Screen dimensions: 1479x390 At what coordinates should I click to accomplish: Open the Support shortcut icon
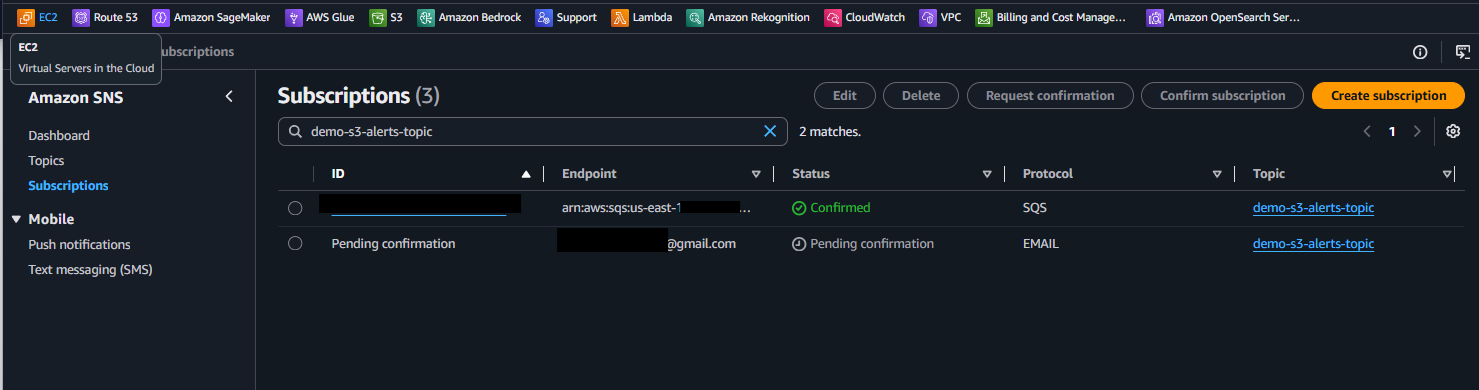click(x=543, y=17)
